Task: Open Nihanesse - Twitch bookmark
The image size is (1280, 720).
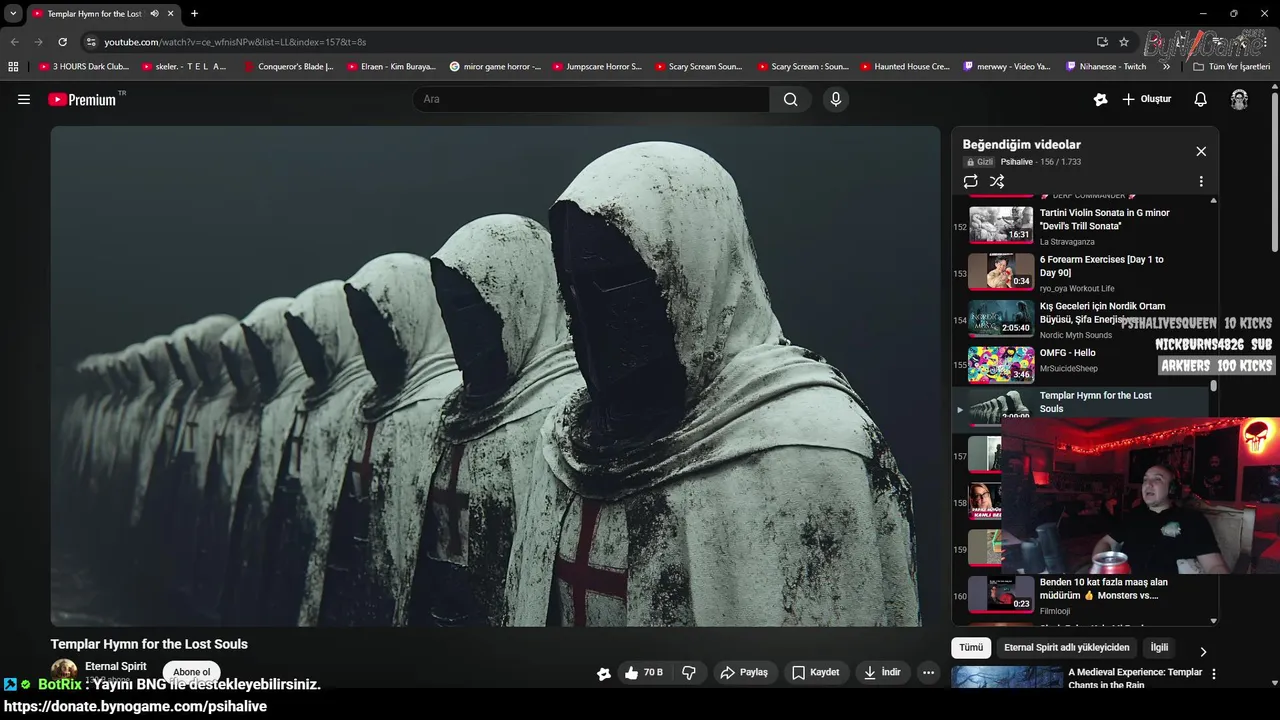Action: 1106,67
